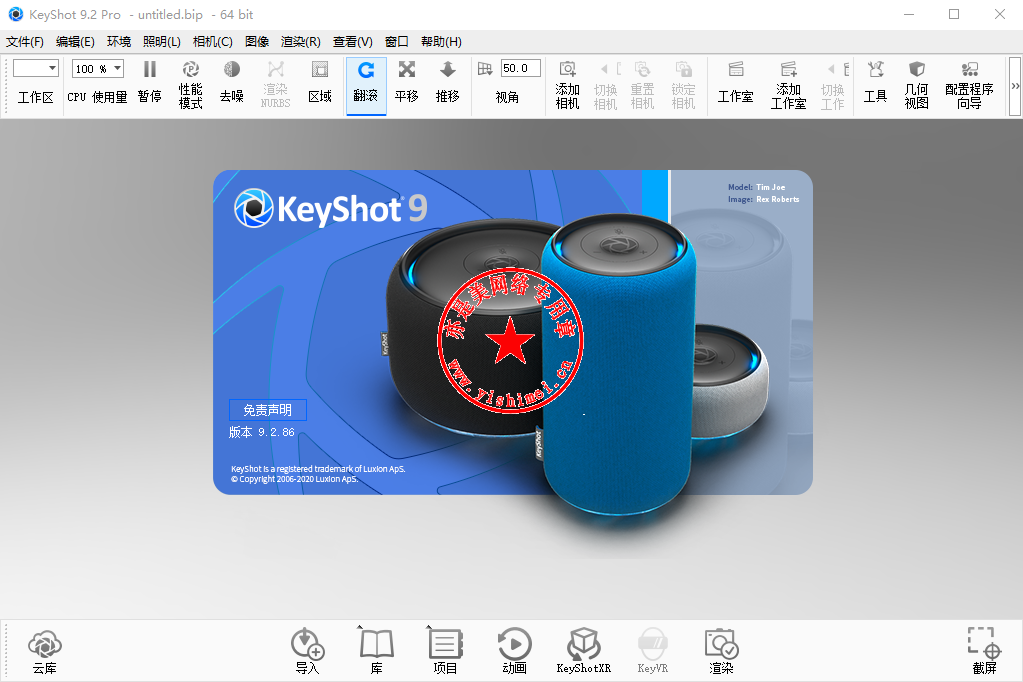
Task: Open the 库 library panel
Action: (x=376, y=651)
